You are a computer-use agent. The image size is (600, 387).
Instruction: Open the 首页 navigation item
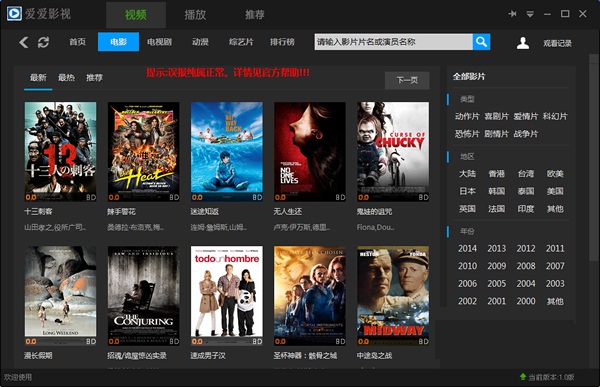(x=77, y=42)
